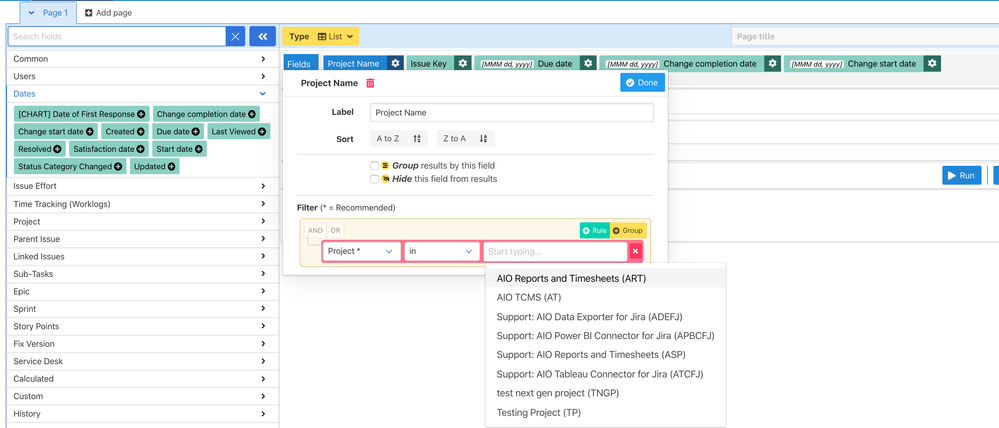This screenshot has height=428, width=999.
Task: Toggle Group results by this field checkbox
Action: click(375, 166)
